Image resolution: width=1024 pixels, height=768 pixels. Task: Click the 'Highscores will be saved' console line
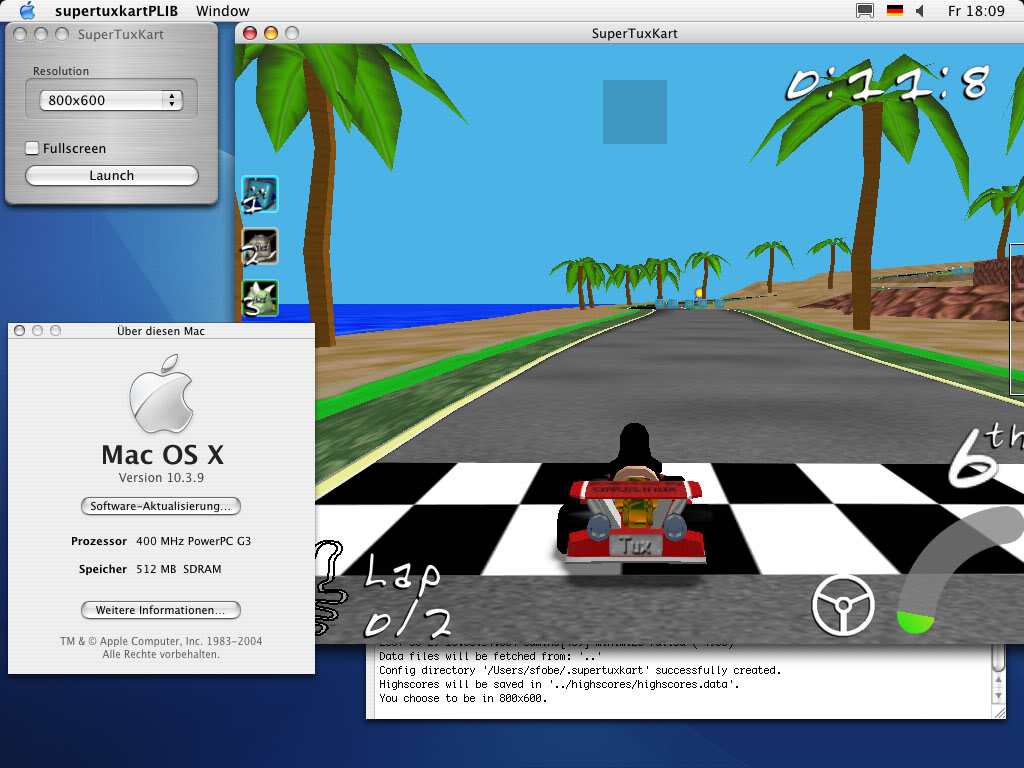[559, 684]
